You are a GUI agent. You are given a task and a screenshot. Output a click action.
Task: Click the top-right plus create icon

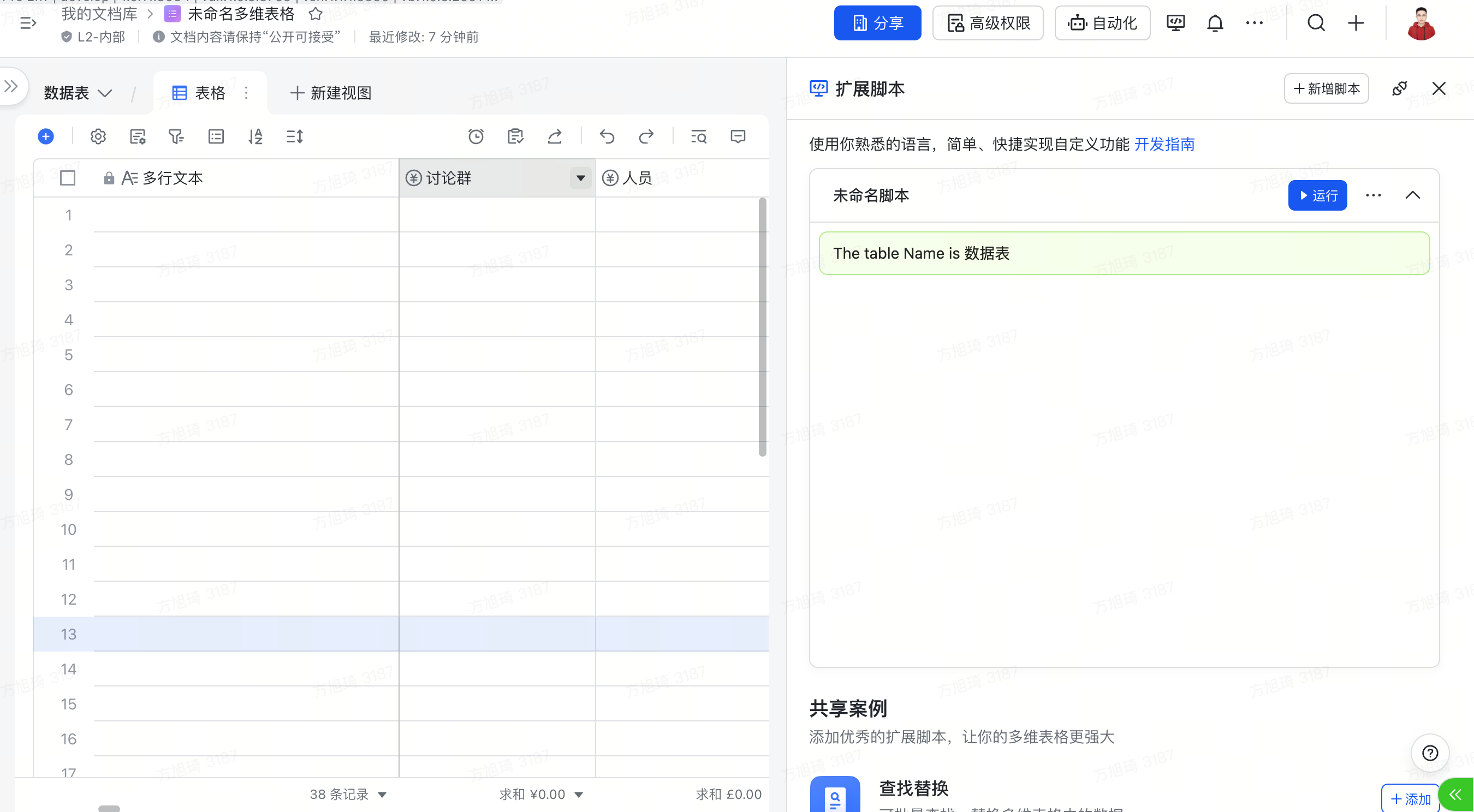1356,23
